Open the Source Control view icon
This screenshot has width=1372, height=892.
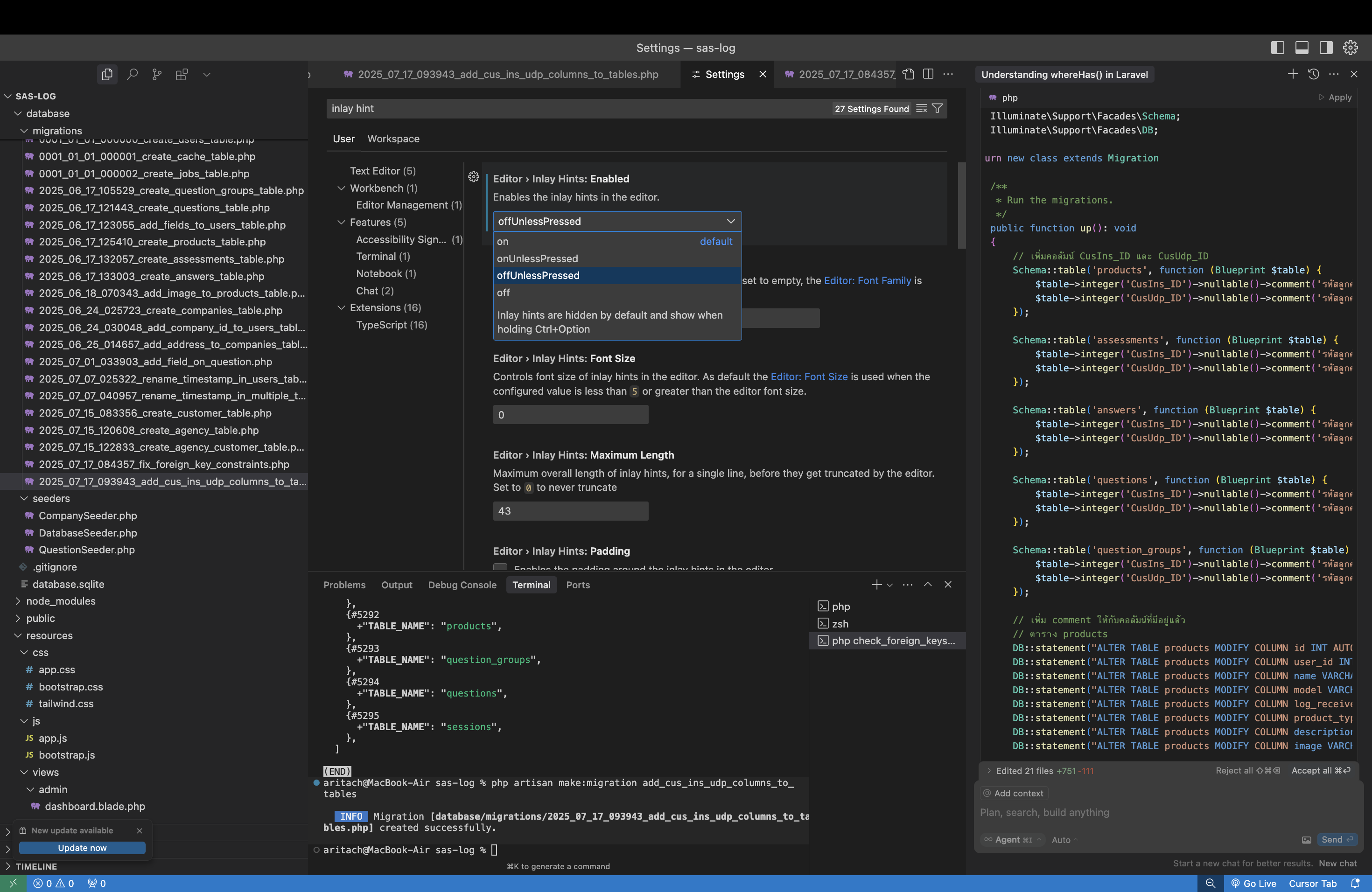click(x=157, y=74)
